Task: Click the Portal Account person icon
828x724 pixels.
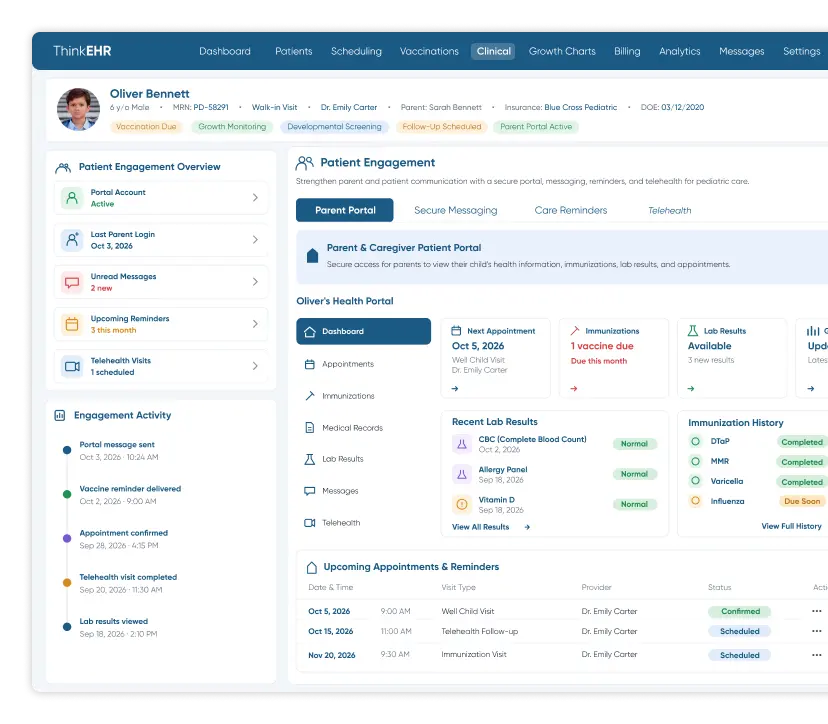Action: tap(72, 198)
